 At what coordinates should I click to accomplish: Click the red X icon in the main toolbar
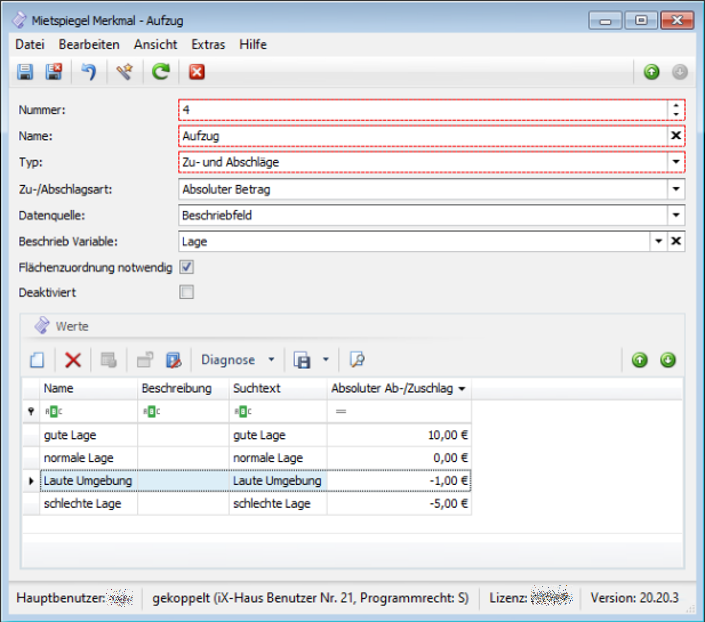196,71
